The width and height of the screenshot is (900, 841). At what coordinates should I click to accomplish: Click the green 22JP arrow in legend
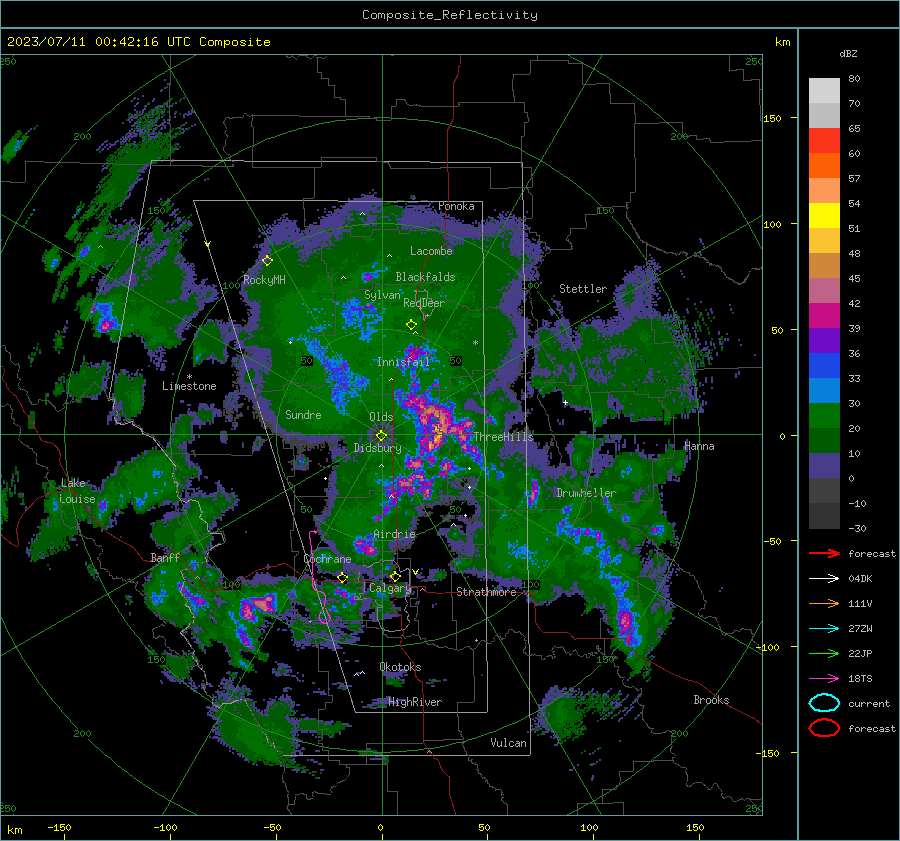pos(824,653)
